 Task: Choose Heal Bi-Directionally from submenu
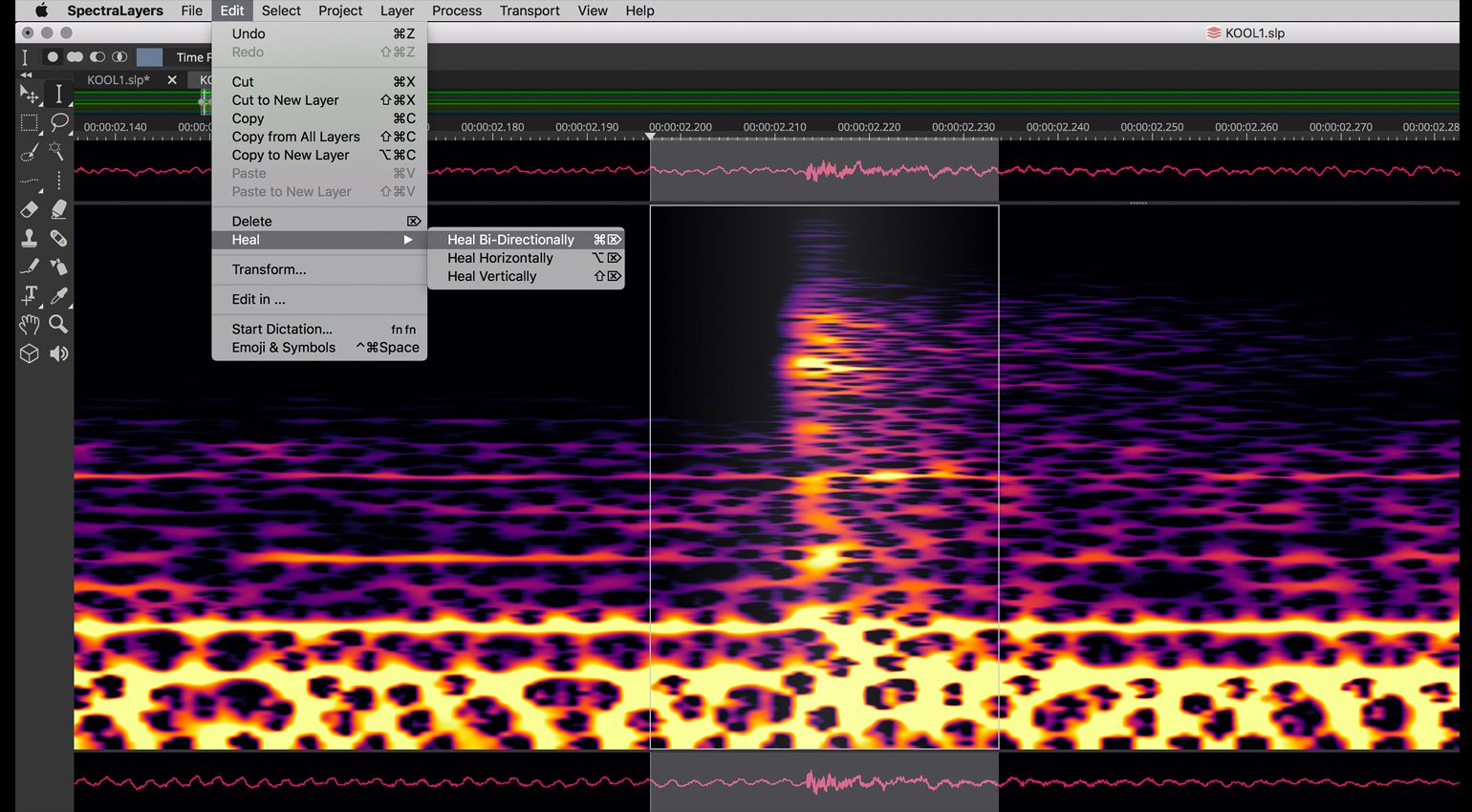point(526,240)
